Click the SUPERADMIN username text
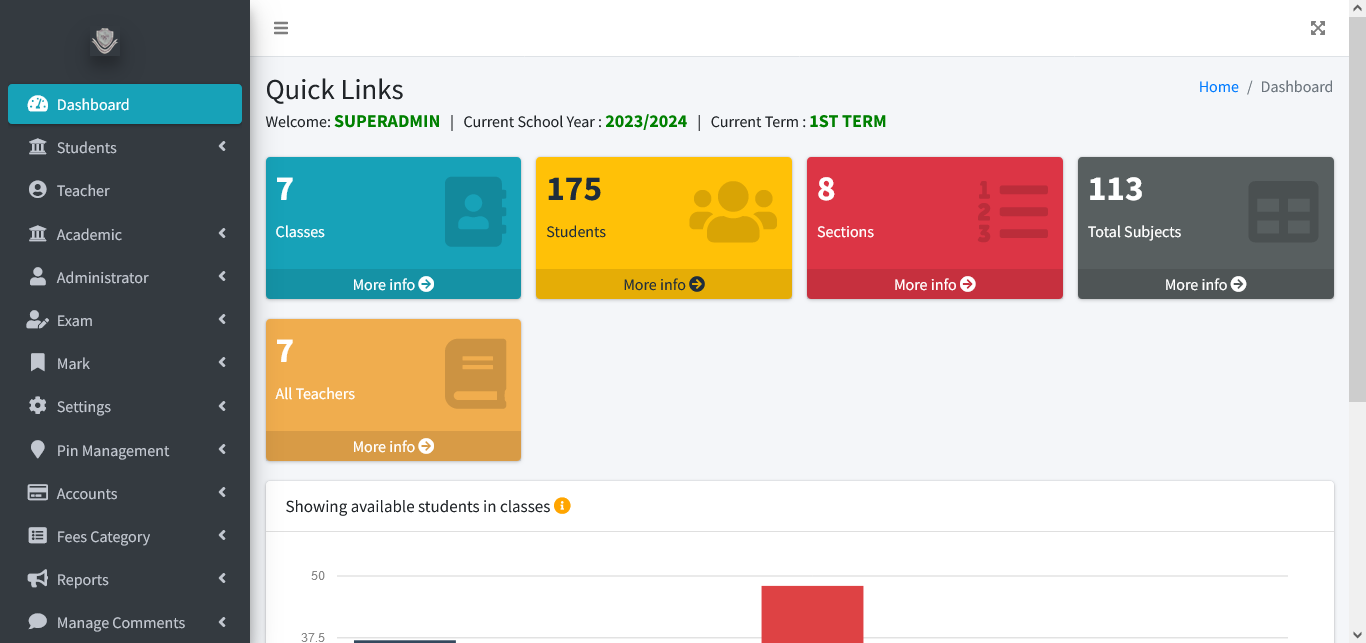 (x=387, y=121)
